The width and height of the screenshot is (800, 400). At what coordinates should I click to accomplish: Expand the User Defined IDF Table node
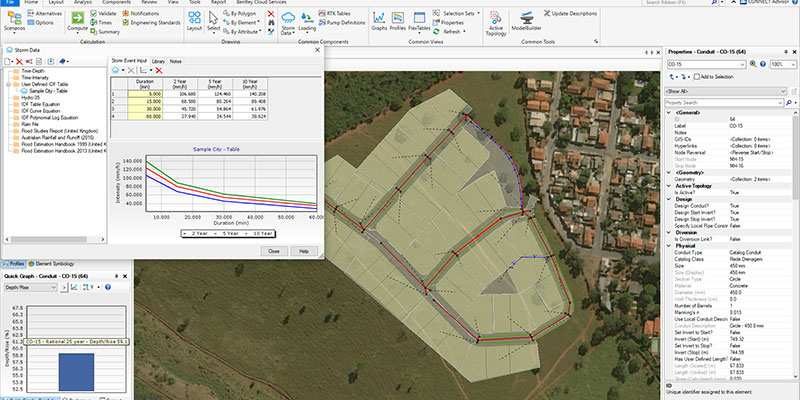9,82
